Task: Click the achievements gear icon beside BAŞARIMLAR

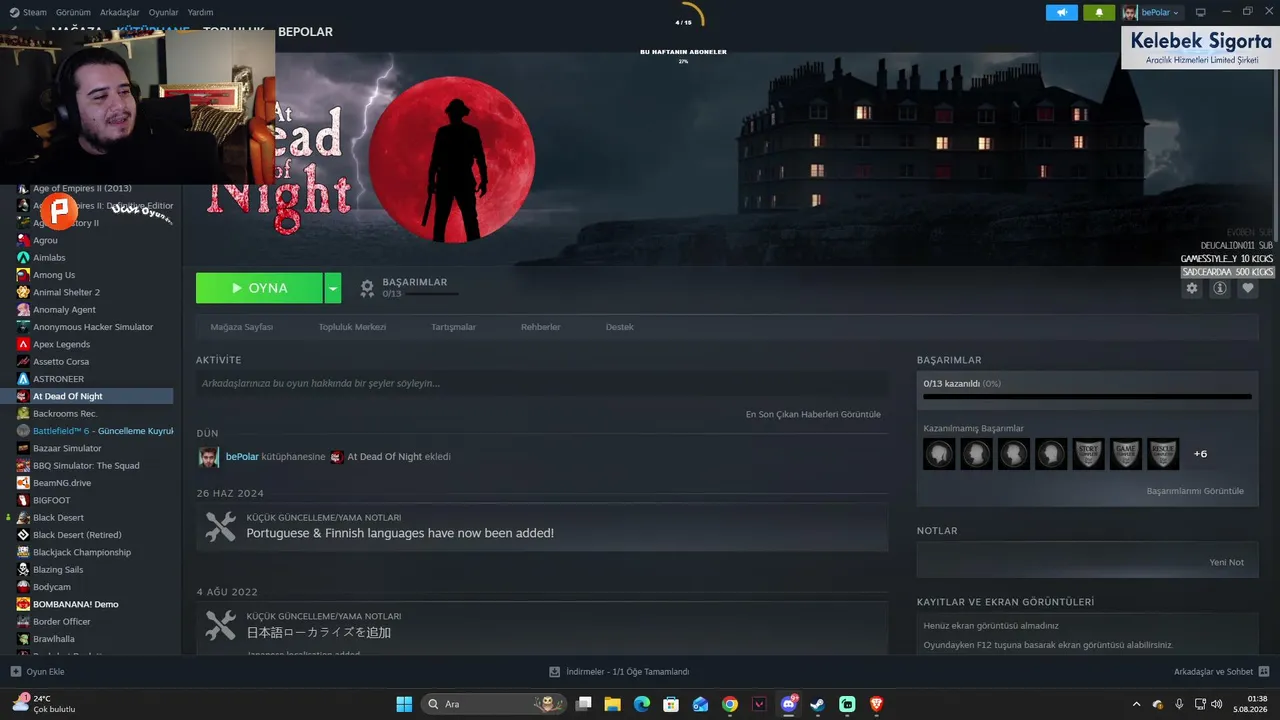Action: pyautogui.click(x=367, y=288)
